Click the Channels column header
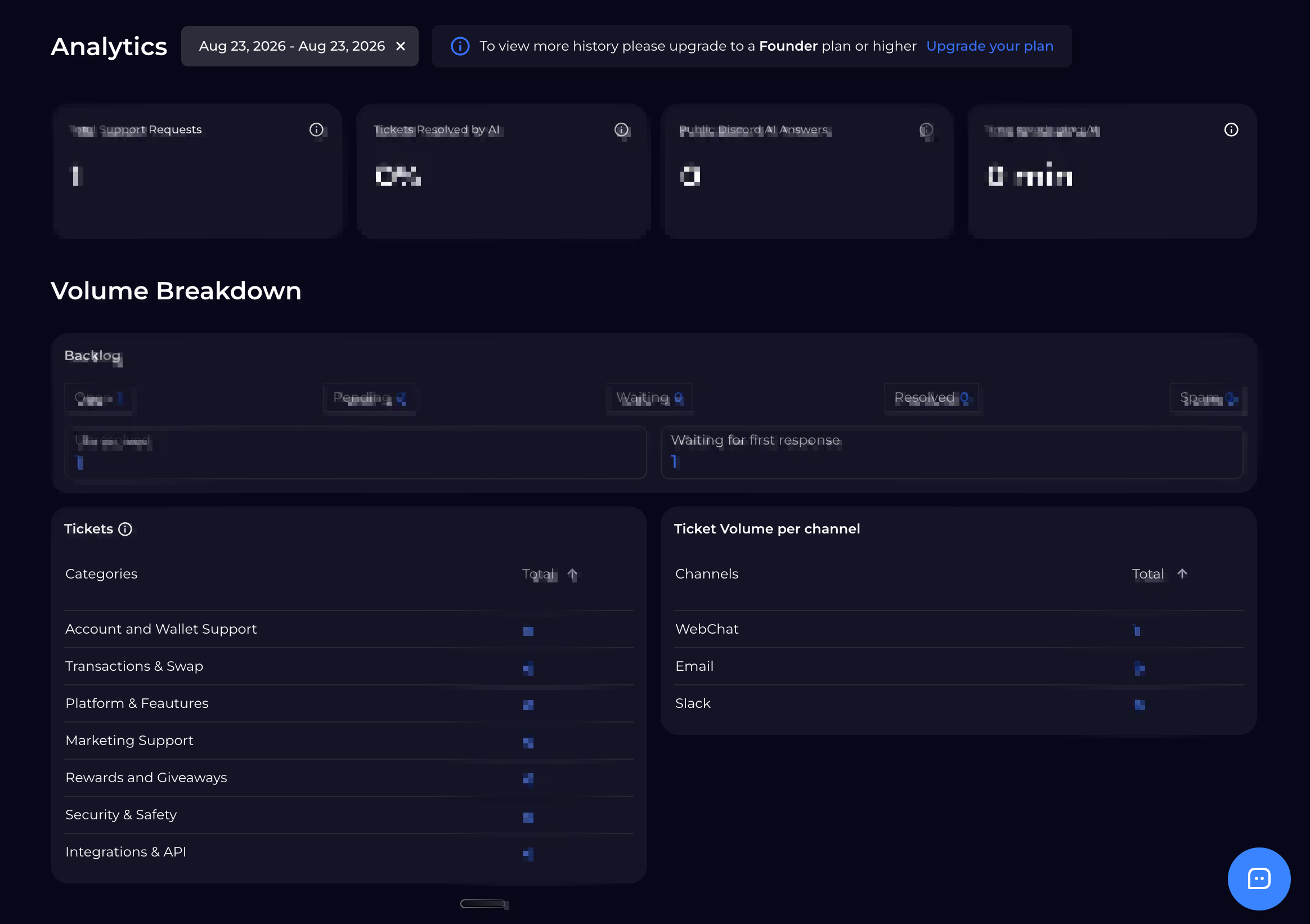 706,573
